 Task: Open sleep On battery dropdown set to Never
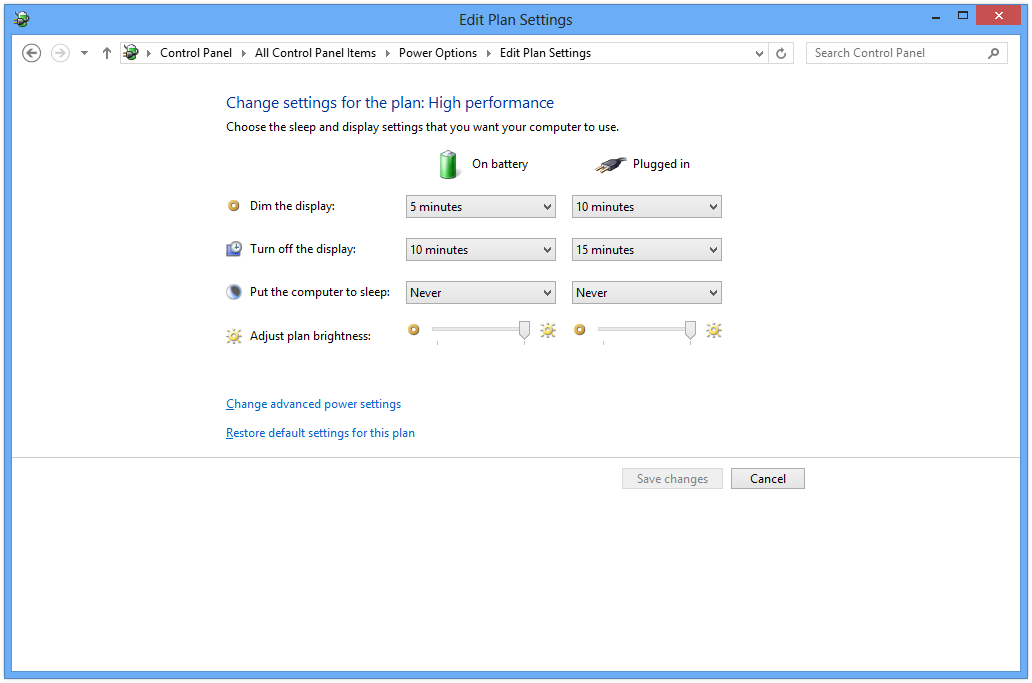[480, 293]
